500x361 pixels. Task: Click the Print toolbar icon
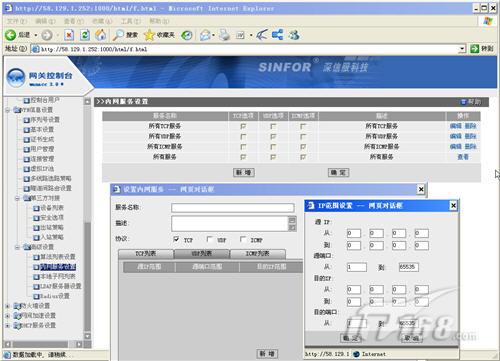coord(225,35)
